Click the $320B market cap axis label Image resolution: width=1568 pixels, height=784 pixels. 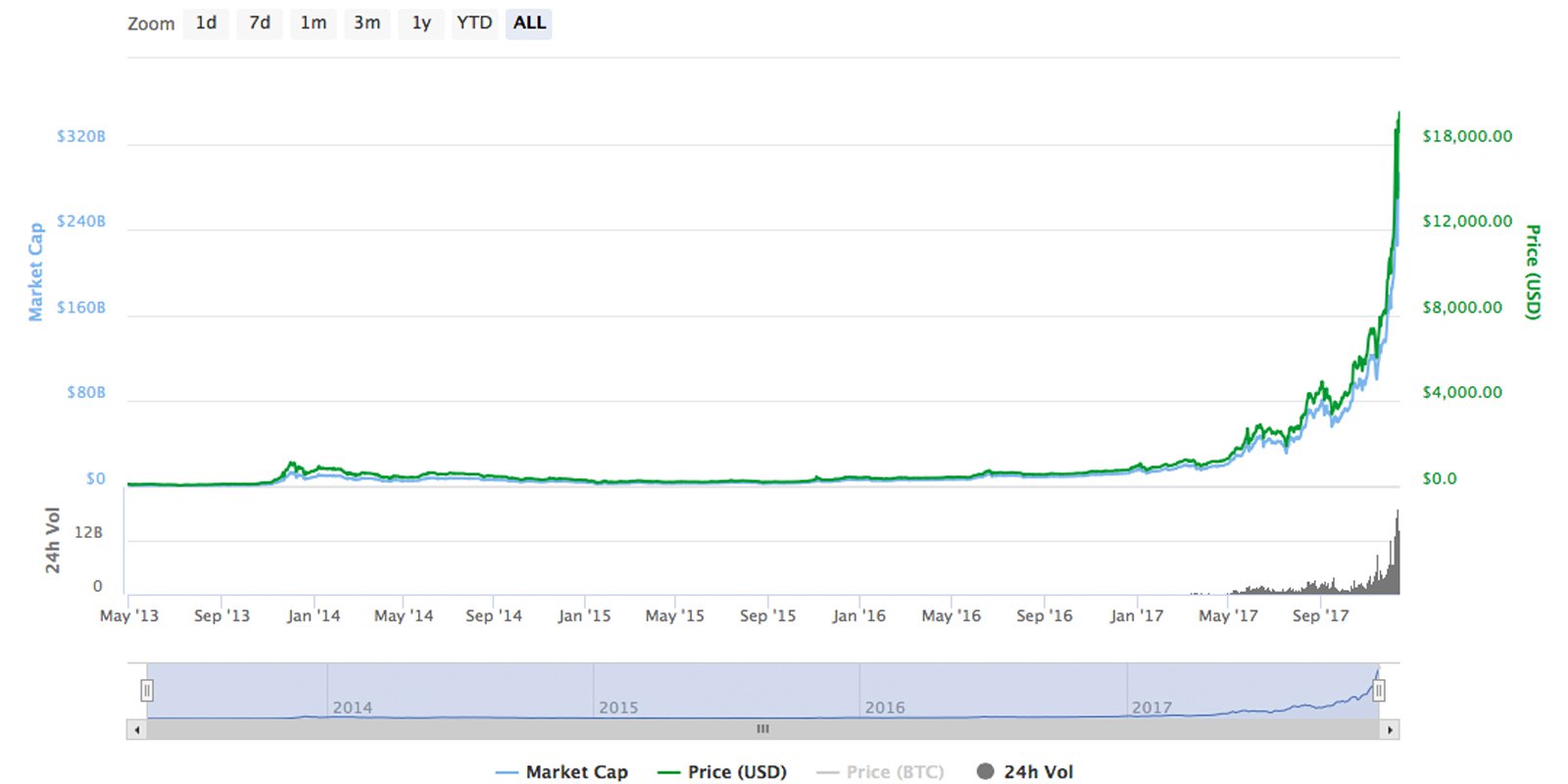tap(81, 136)
